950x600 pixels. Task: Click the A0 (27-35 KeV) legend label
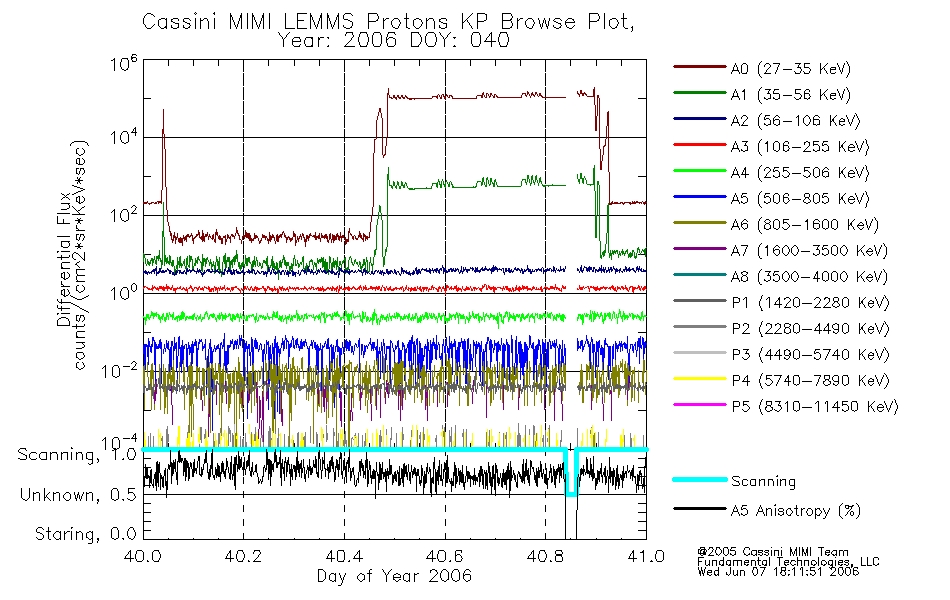[790, 68]
